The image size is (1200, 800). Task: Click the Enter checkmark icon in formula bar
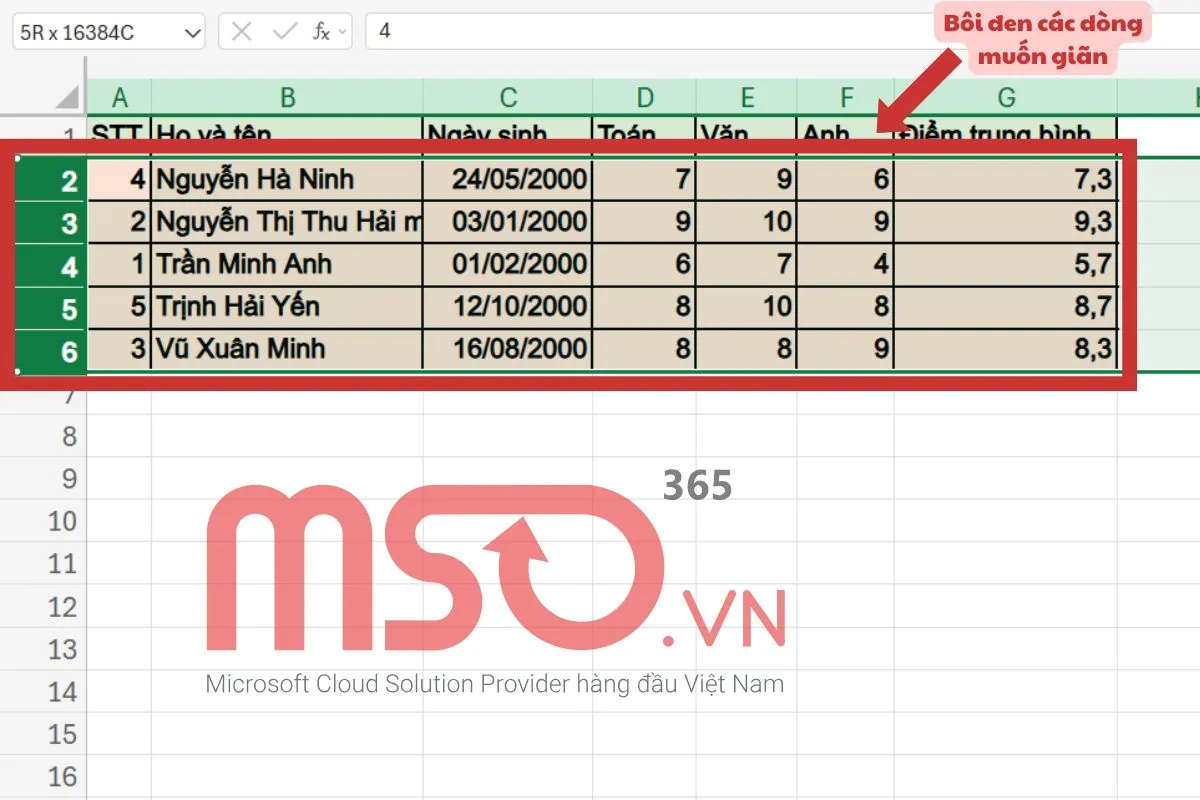click(x=285, y=31)
